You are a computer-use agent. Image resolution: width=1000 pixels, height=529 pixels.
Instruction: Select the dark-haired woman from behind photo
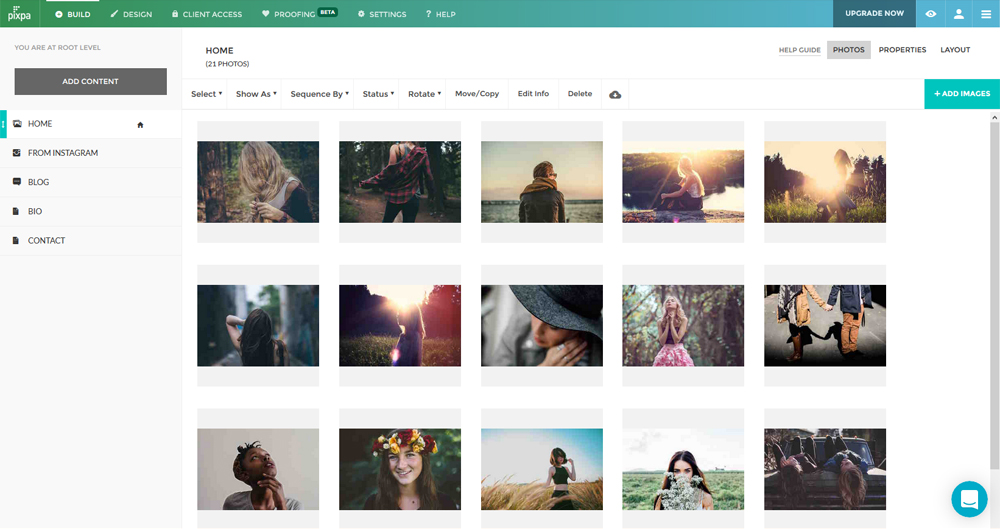click(x=258, y=325)
